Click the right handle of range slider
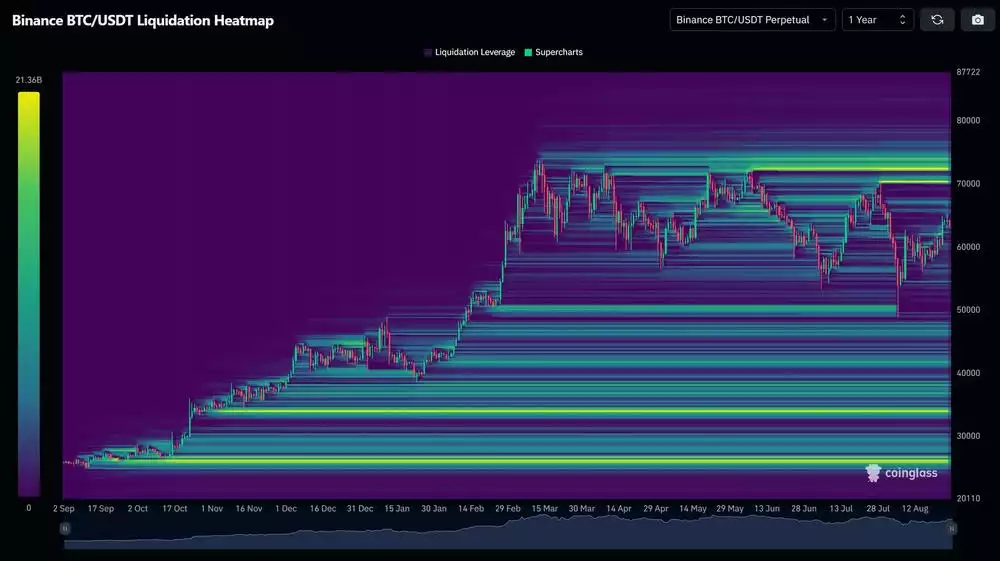 pyautogui.click(x=951, y=528)
